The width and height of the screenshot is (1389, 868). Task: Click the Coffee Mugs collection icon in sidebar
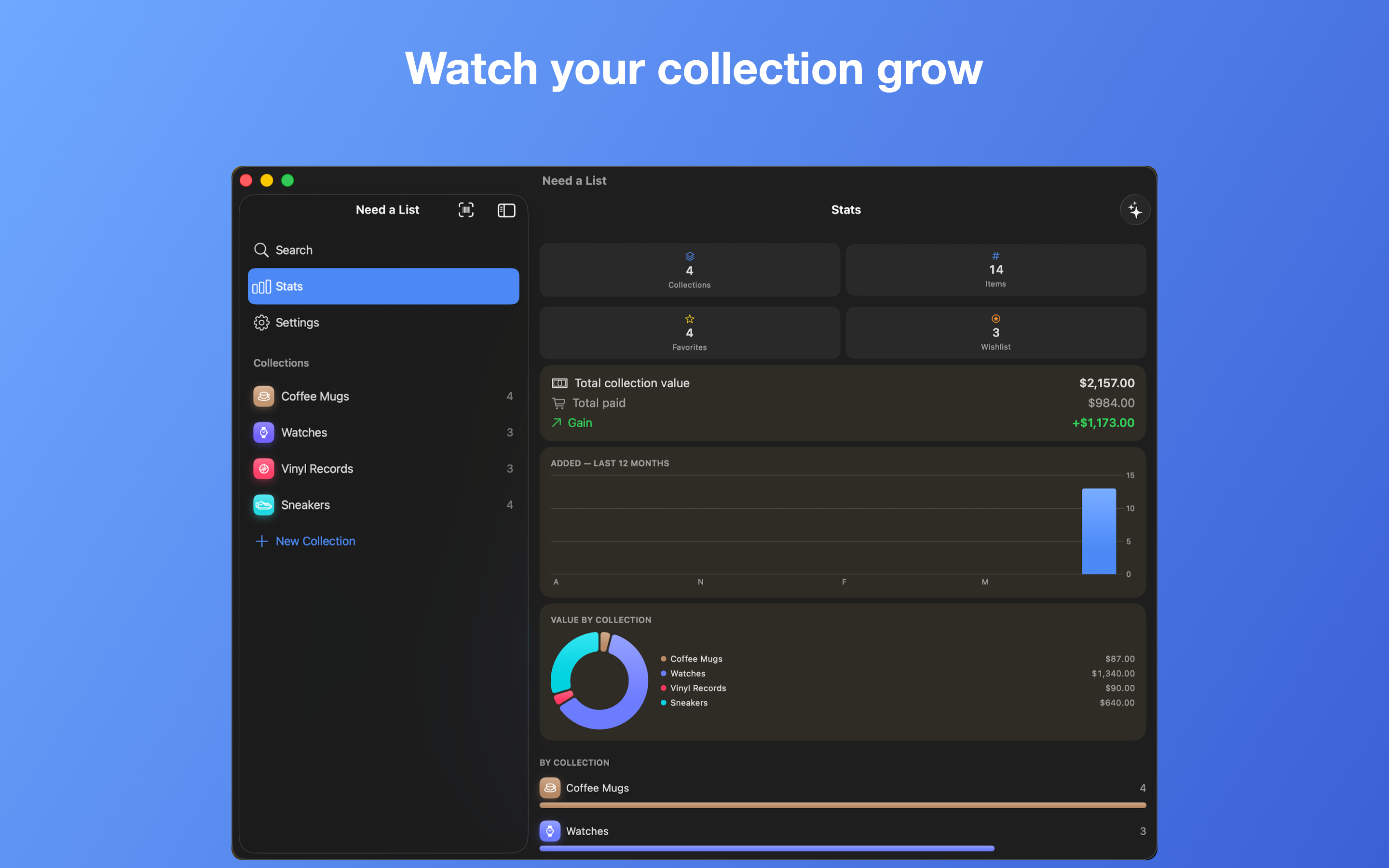point(264,396)
